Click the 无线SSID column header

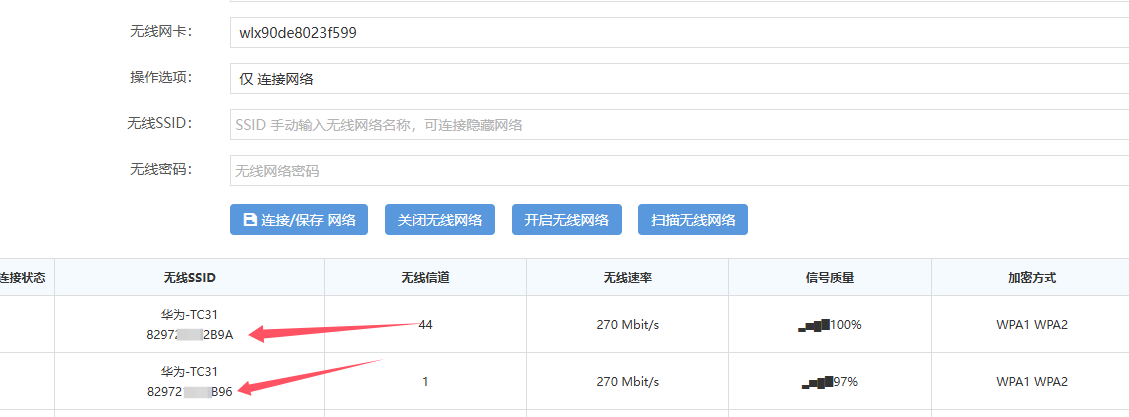pos(189,277)
